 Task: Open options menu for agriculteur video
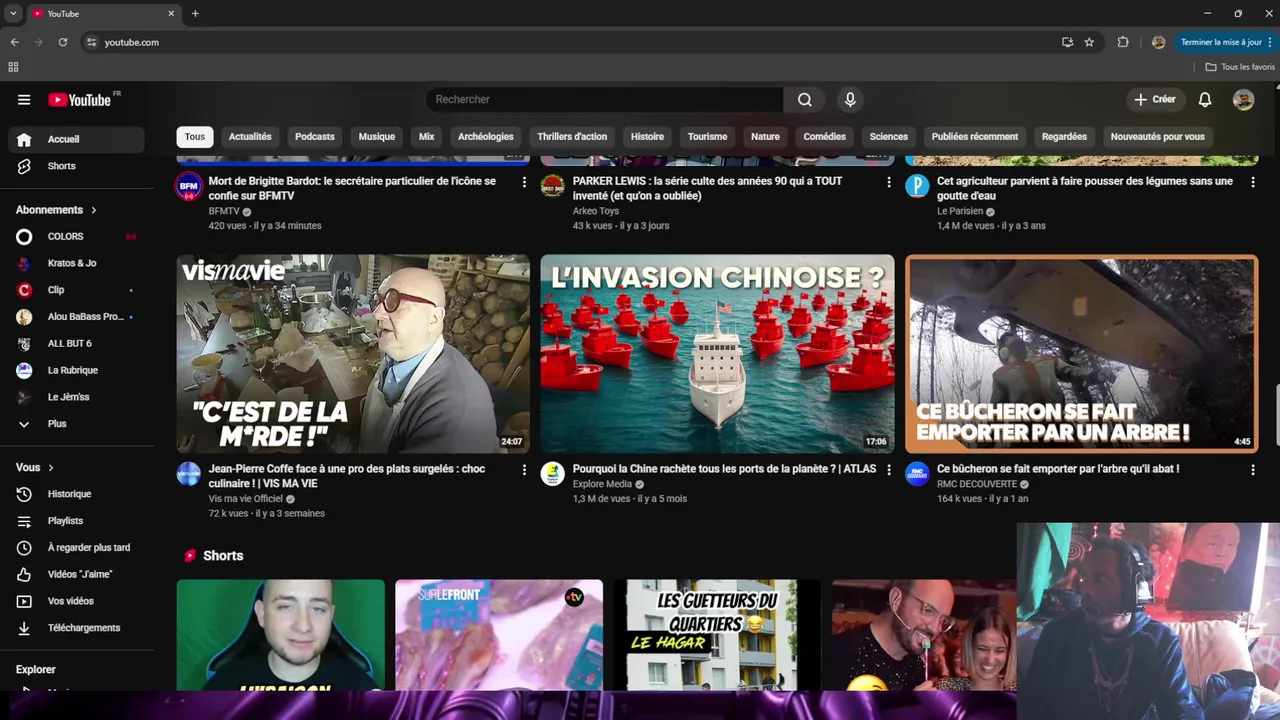tap(1252, 182)
